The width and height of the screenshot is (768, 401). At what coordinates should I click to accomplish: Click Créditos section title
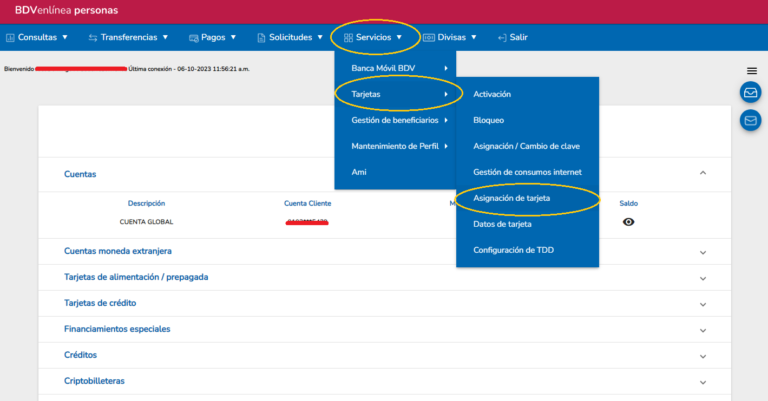pos(80,354)
